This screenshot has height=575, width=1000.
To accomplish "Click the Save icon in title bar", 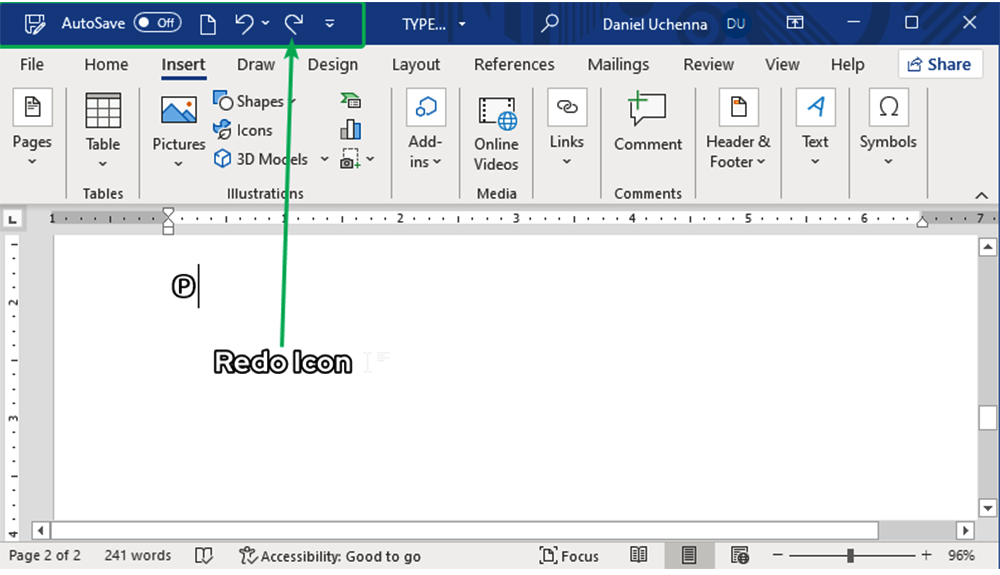I will (35, 23).
